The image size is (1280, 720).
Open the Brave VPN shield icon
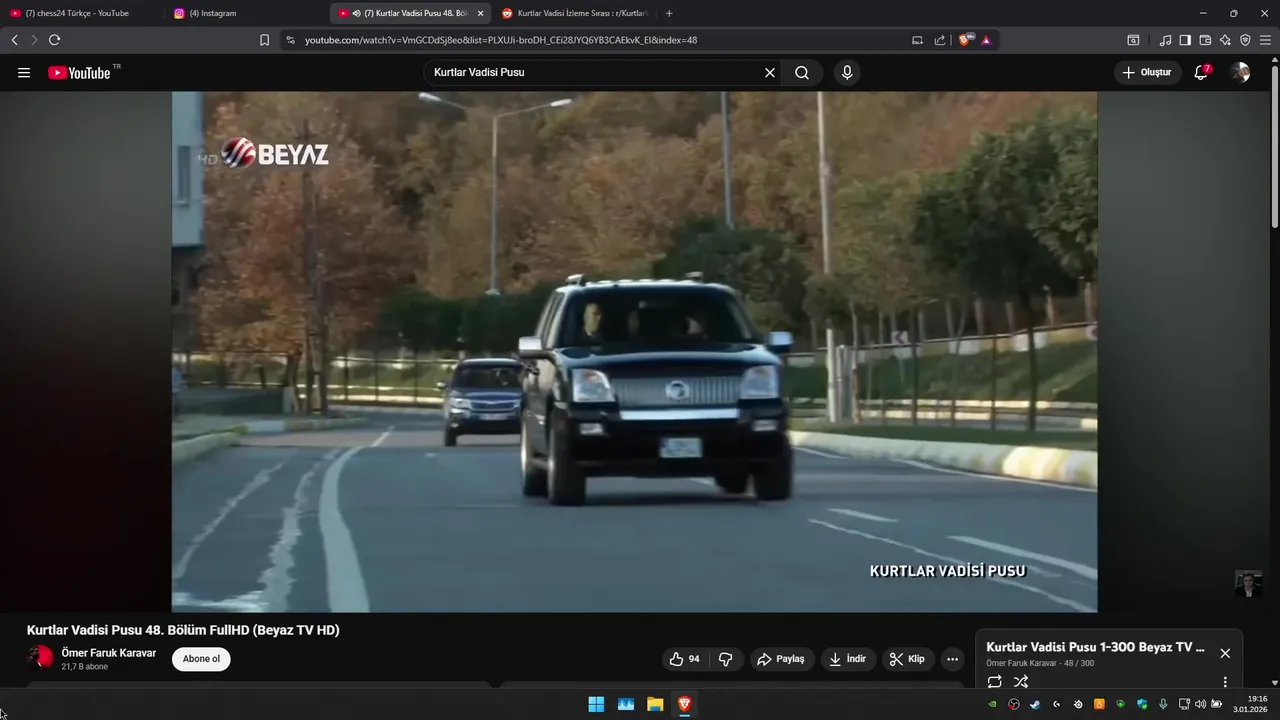1245,40
